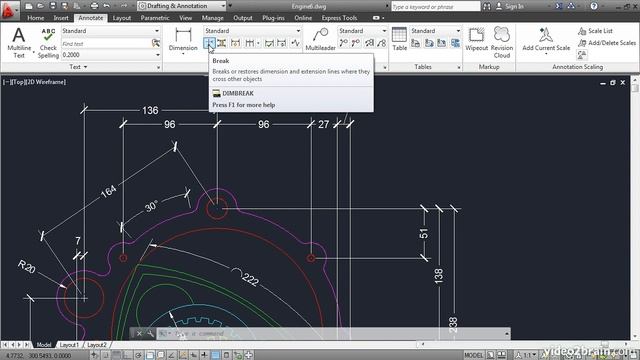
Task: Click the Multileader button
Action: click(x=320, y=40)
